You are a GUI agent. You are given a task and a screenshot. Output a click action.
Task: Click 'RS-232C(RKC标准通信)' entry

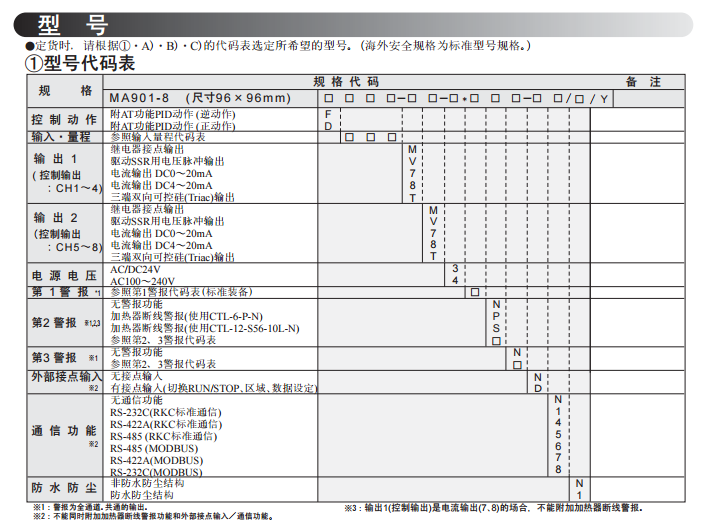pos(166,412)
